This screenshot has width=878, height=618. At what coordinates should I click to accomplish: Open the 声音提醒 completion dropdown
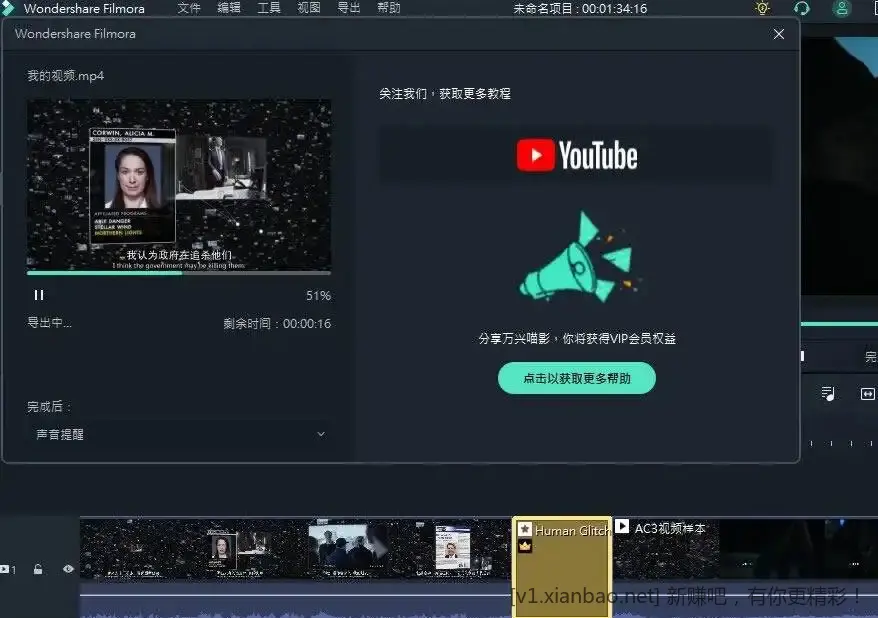pos(179,434)
